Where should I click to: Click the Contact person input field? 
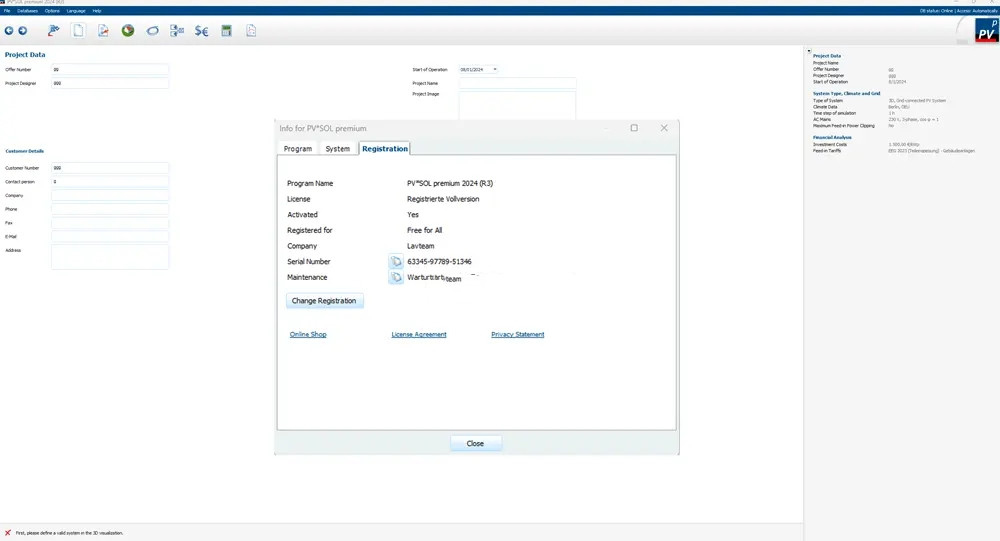point(110,182)
